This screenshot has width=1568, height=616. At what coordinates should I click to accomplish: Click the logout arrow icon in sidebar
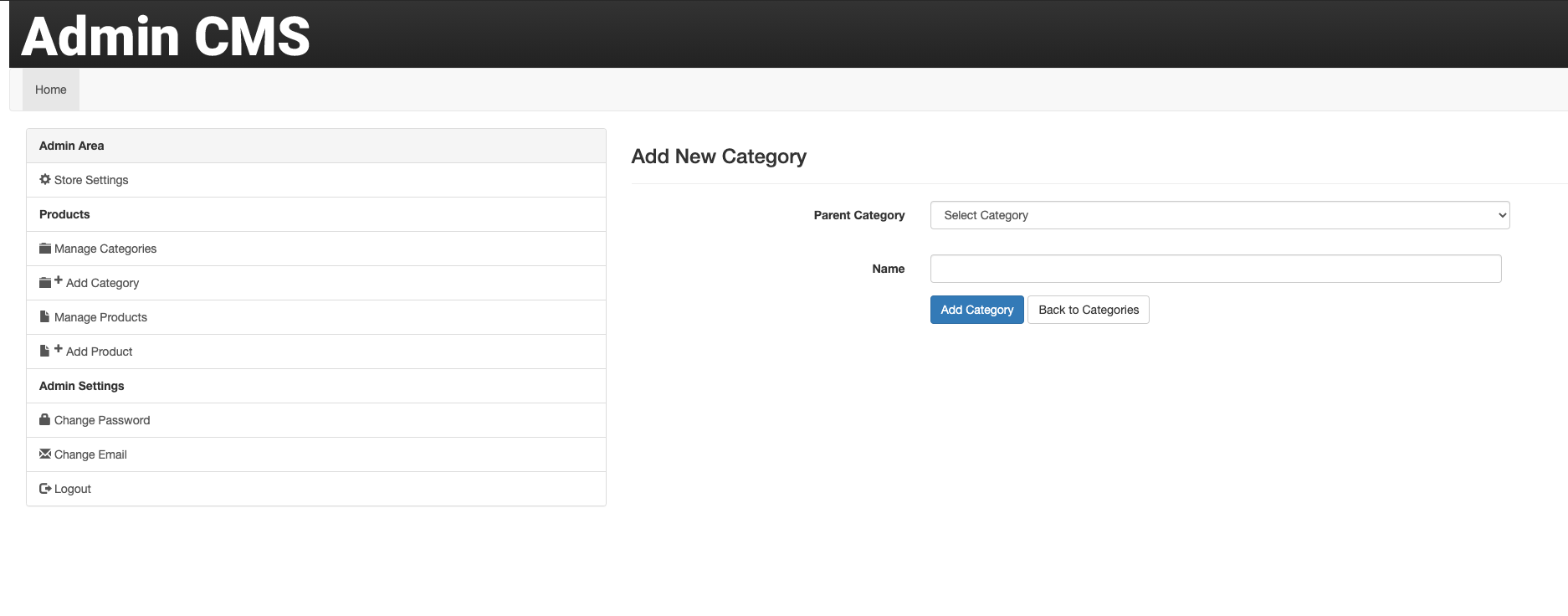click(45, 489)
